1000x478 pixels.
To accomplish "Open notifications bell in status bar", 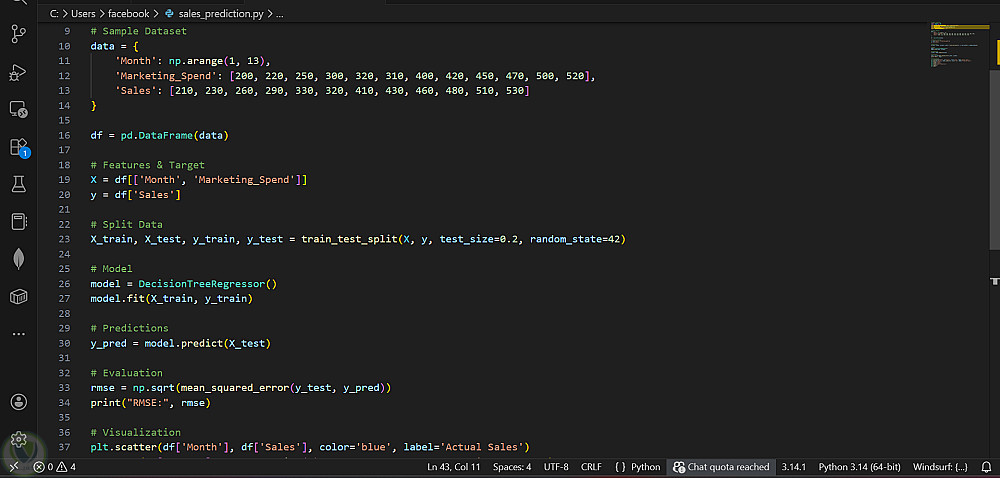I will (986, 467).
